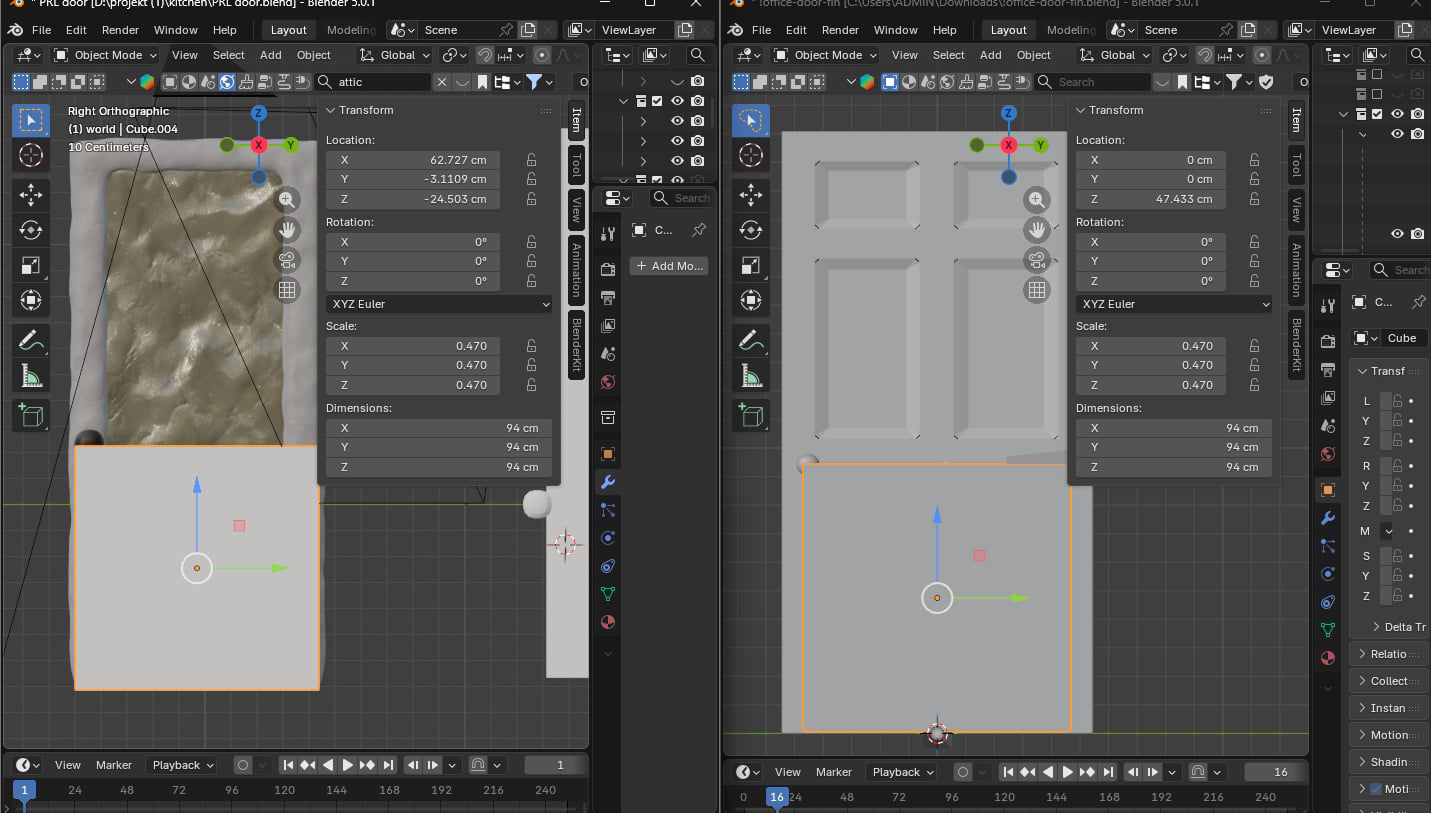The image size is (1431, 813).
Task: Select the Measure tool in right window
Action: pos(751,376)
